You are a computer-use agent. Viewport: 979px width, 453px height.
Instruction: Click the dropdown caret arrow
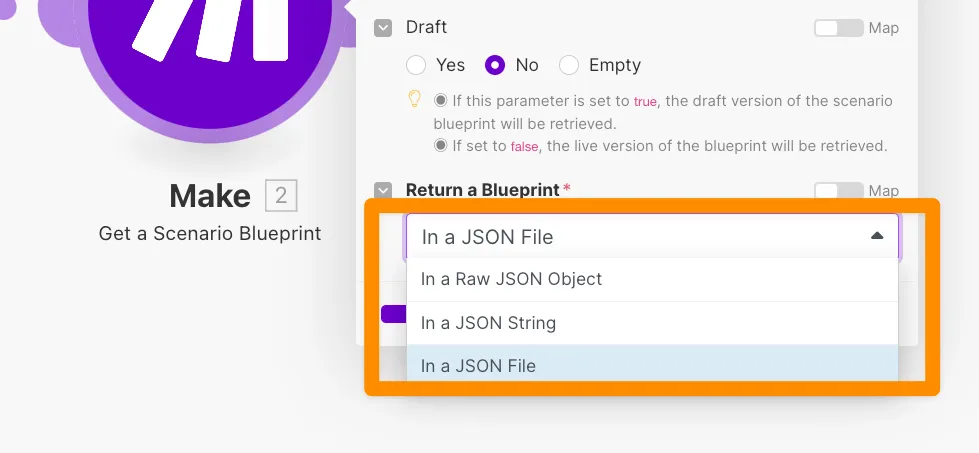point(877,236)
